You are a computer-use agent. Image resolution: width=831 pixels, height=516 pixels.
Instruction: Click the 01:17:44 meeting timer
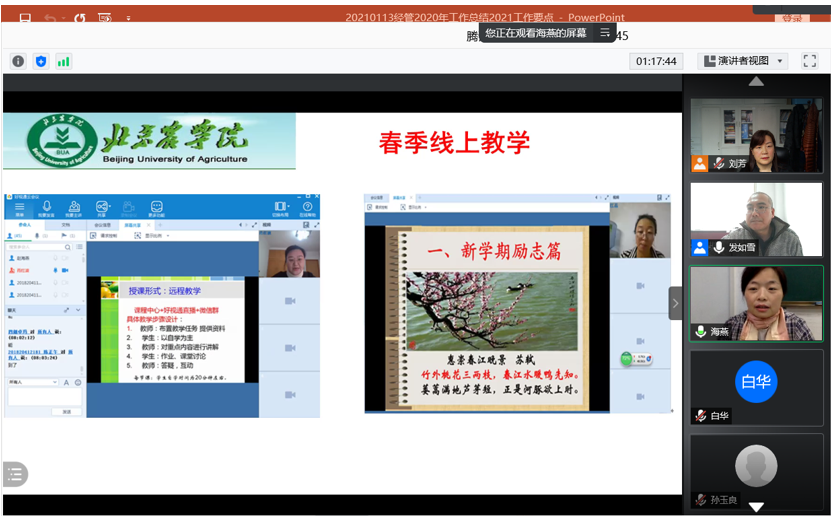pos(656,61)
